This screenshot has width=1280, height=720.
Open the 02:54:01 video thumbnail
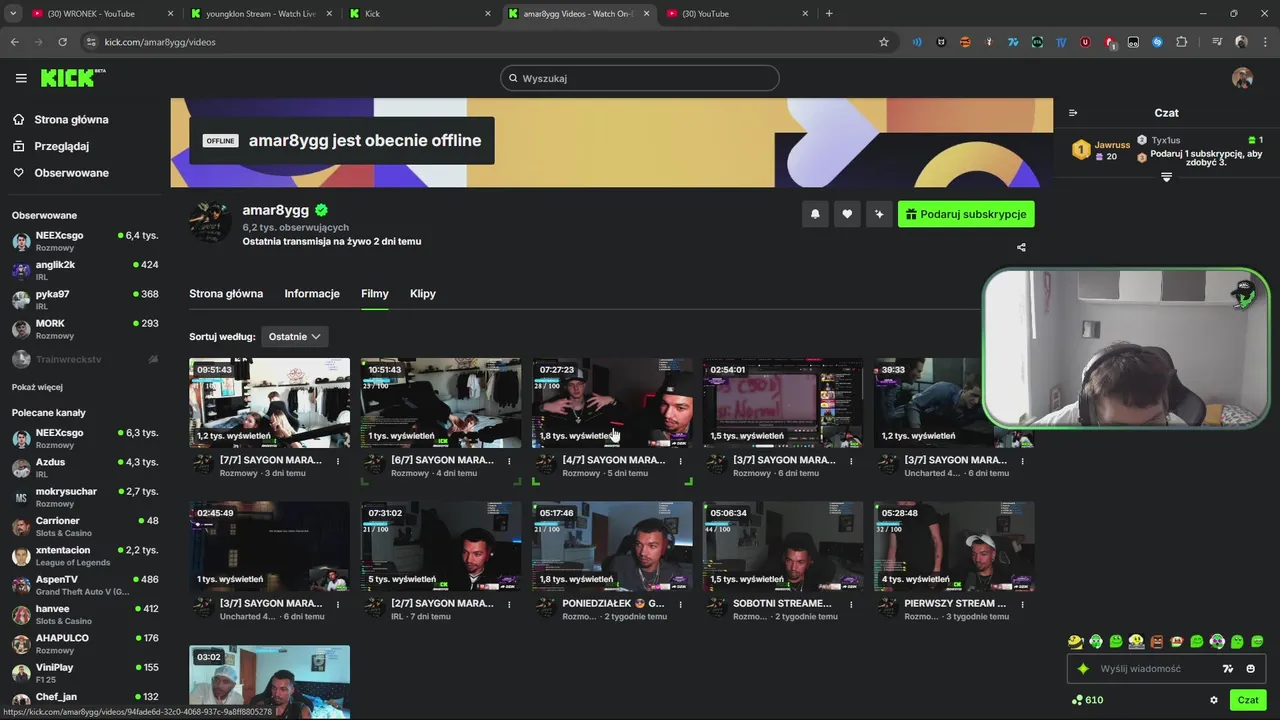click(x=783, y=403)
